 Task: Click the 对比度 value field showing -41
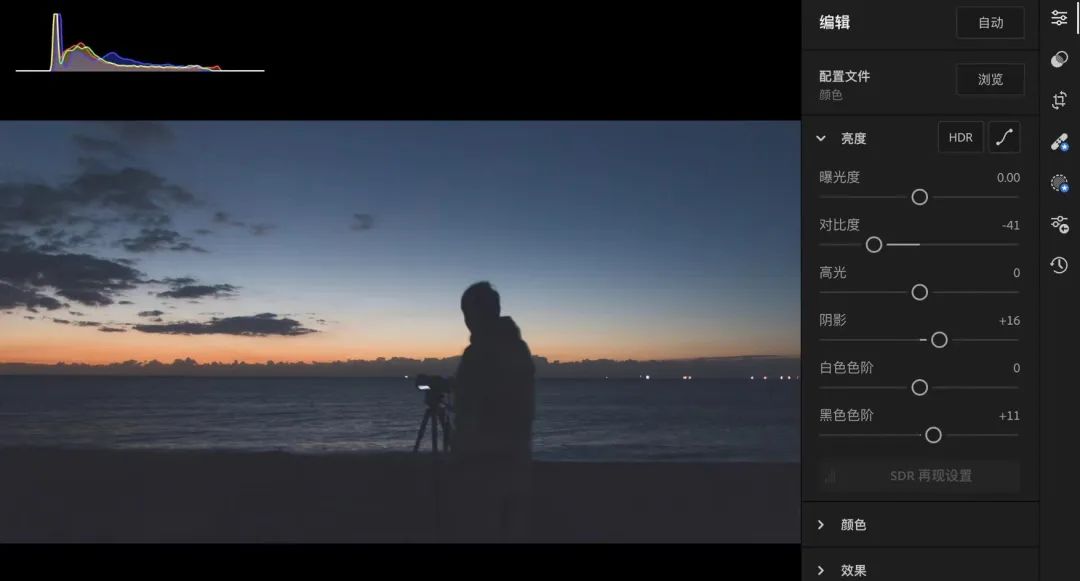pyautogui.click(x=1010, y=225)
